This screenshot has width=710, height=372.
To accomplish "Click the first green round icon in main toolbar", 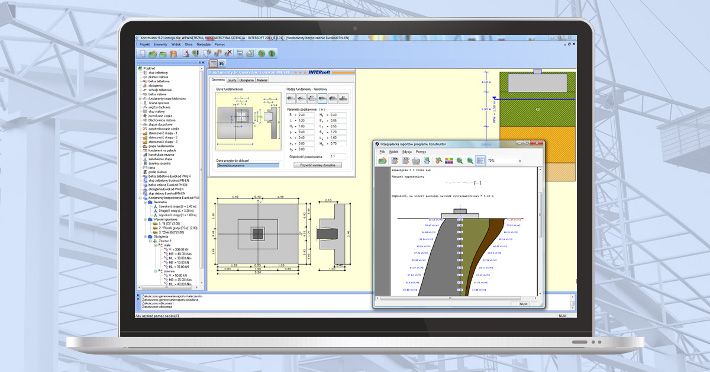I will [261, 53].
